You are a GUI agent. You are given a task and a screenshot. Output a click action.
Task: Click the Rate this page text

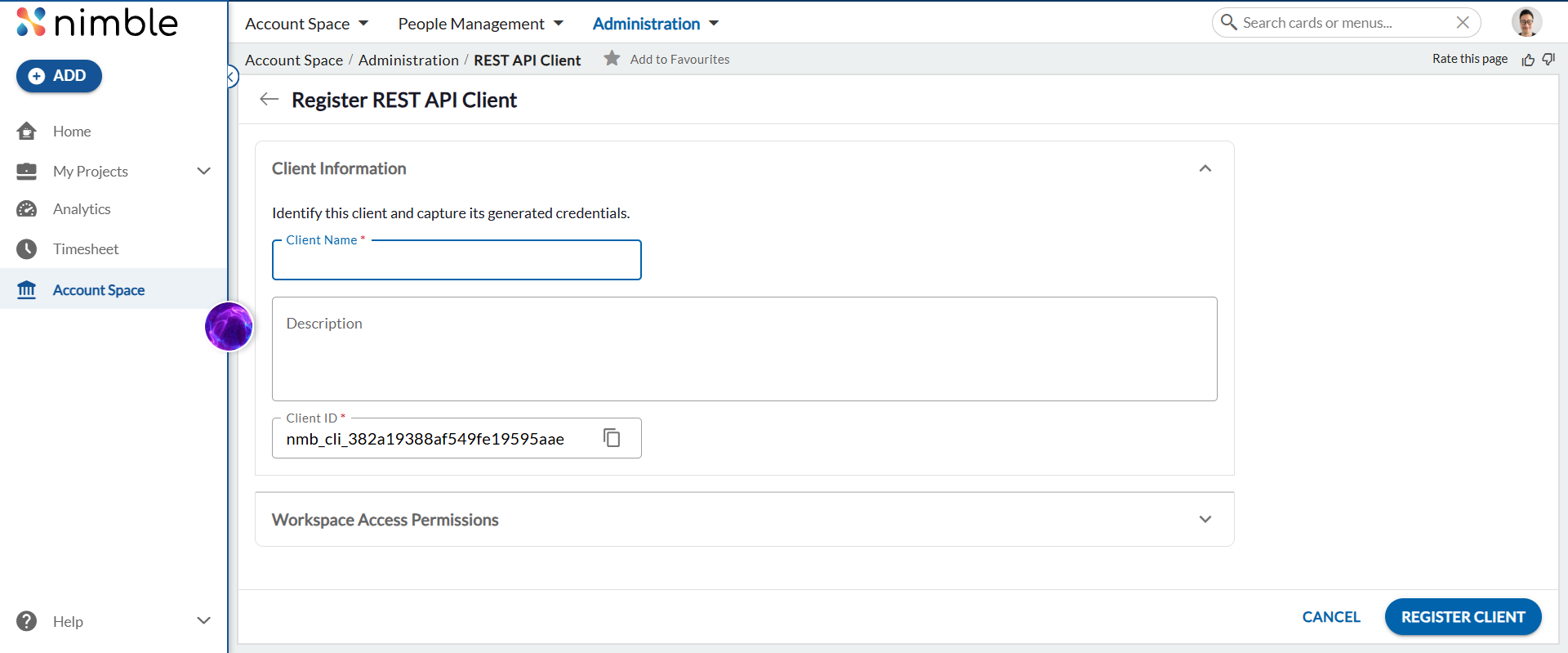(1469, 59)
